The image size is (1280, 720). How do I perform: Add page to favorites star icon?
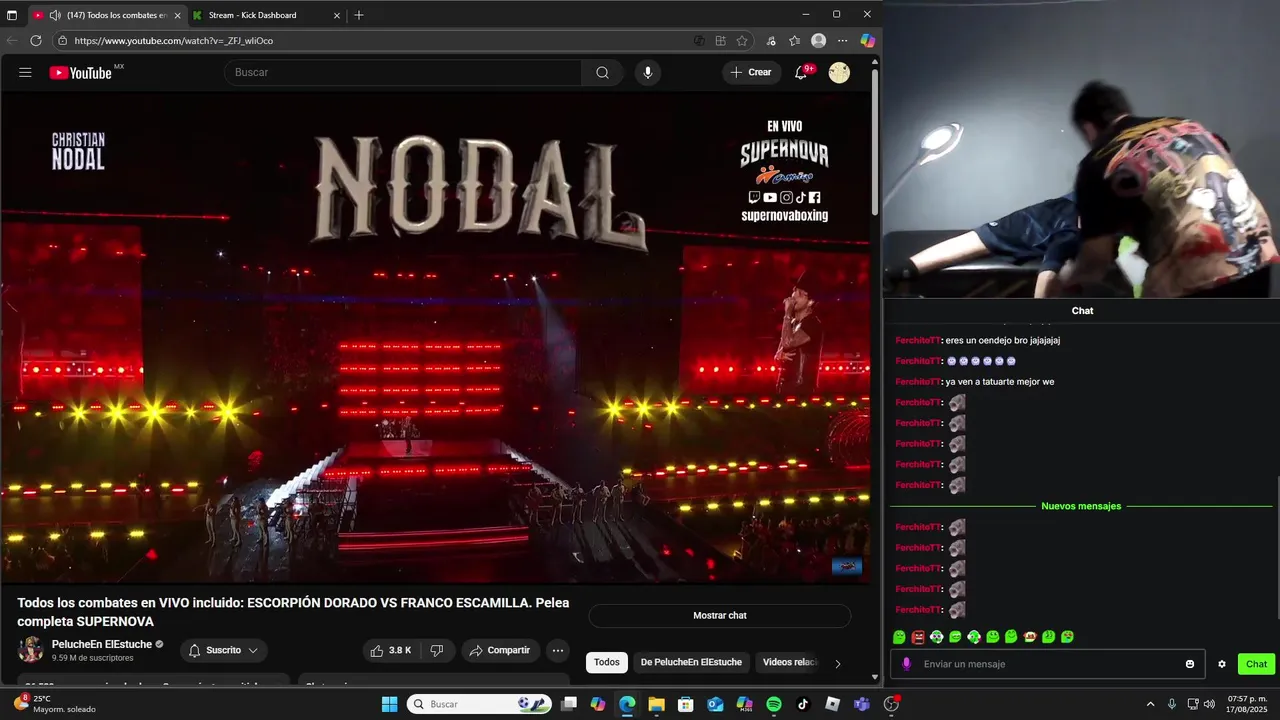(x=742, y=40)
